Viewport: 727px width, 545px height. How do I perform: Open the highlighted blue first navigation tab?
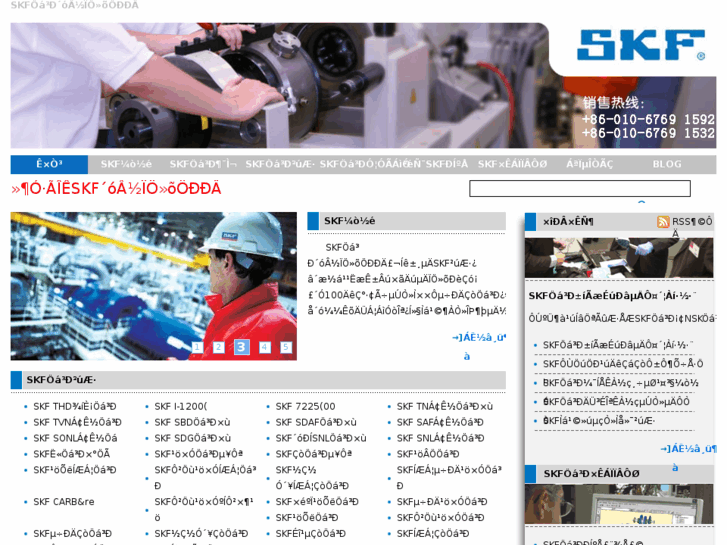point(49,164)
